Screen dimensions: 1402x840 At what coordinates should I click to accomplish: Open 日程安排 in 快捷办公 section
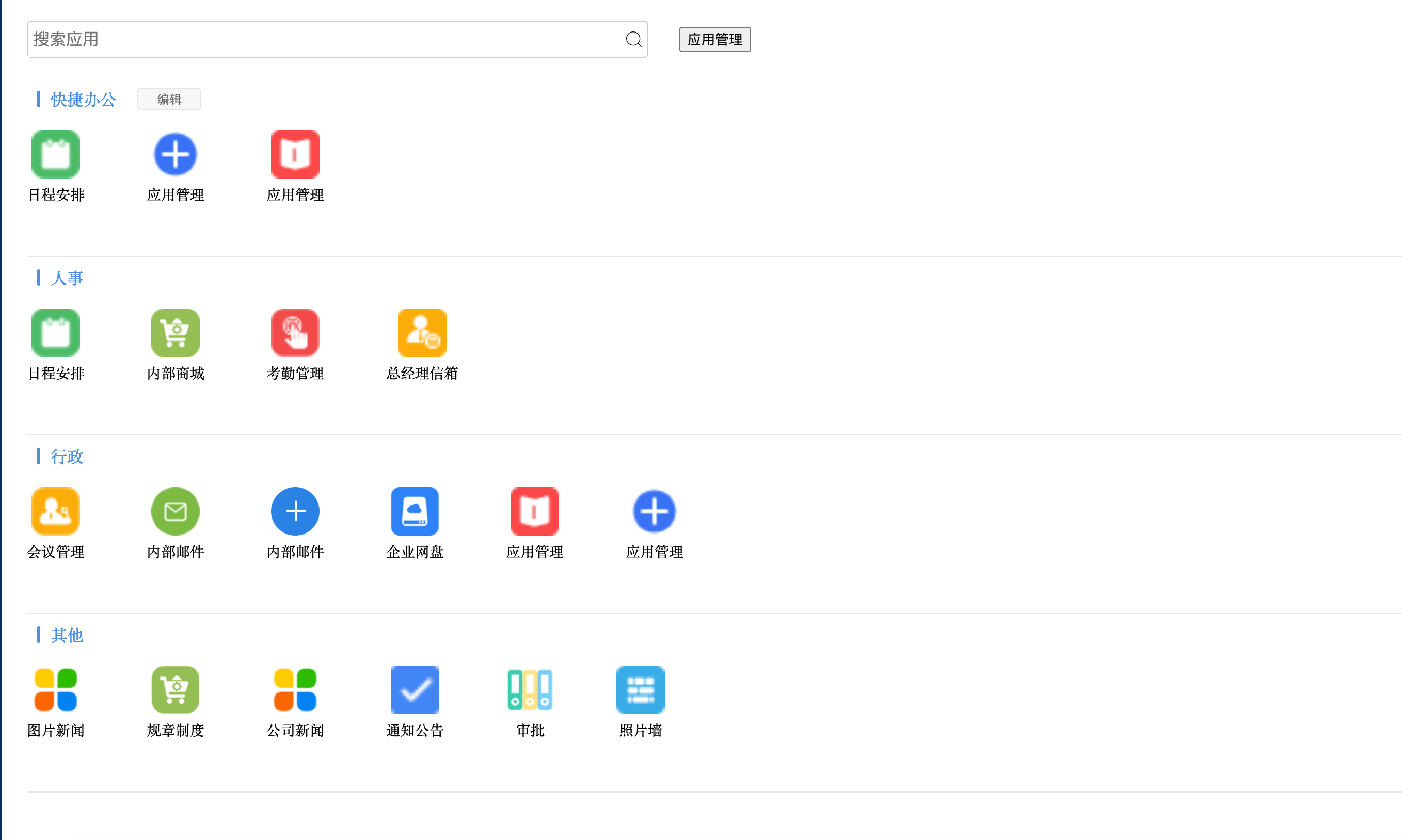click(x=55, y=154)
